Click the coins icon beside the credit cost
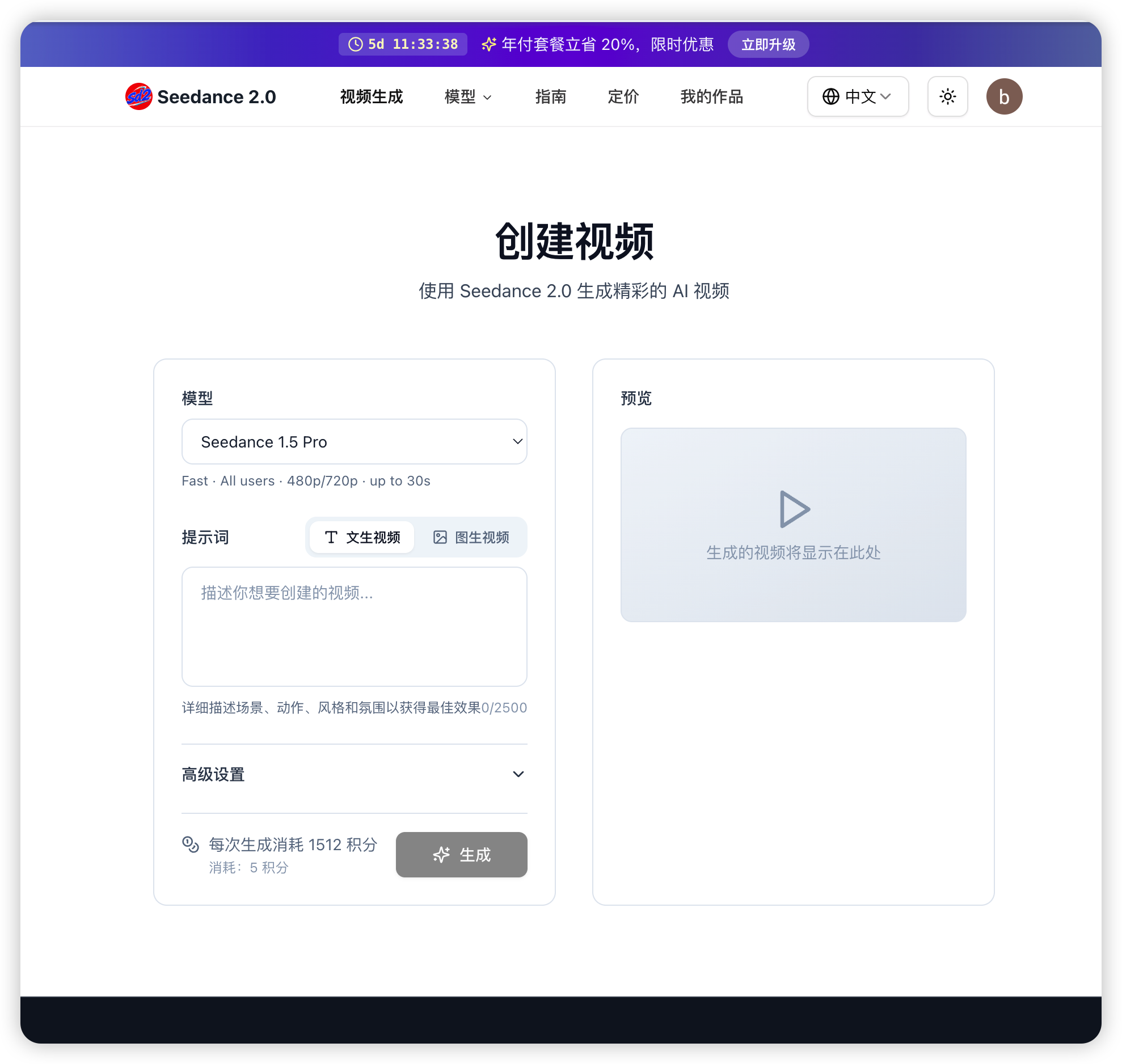This screenshot has width=1122, height=1064. click(x=191, y=844)
